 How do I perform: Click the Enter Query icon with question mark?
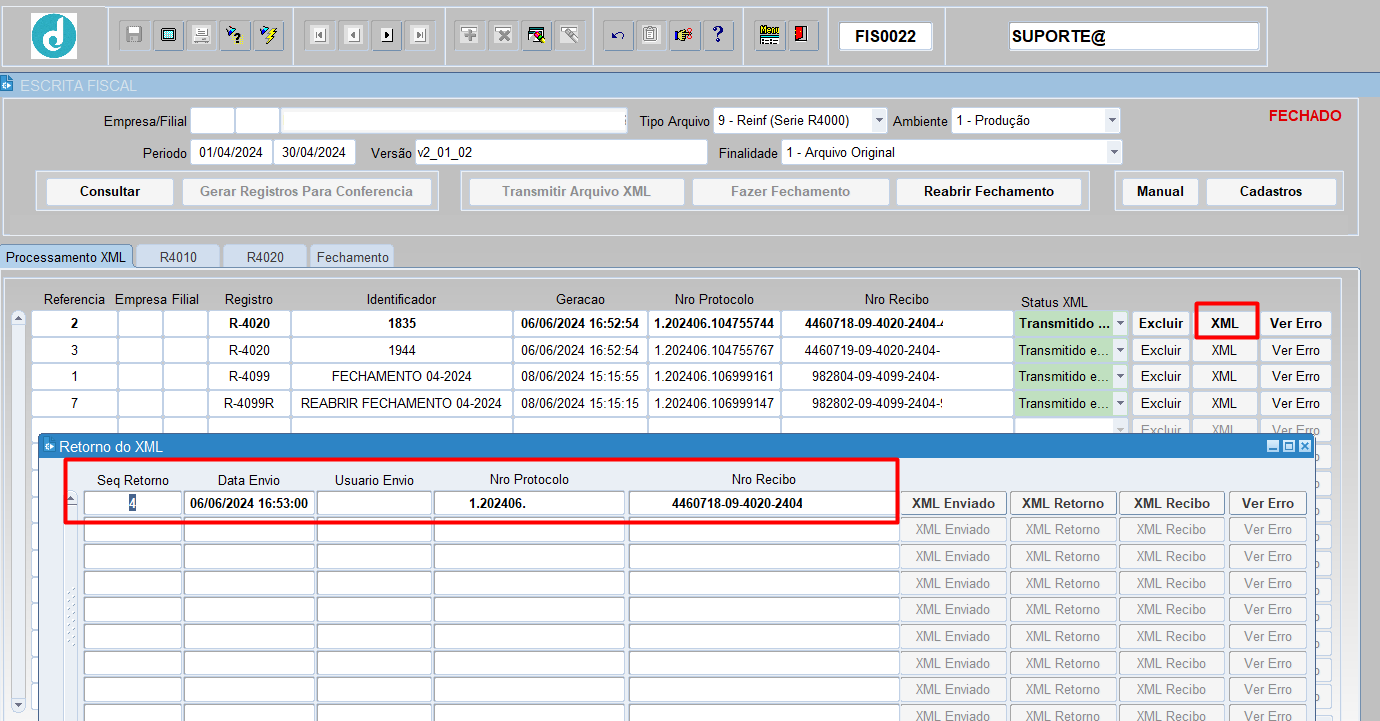point(234,36)
